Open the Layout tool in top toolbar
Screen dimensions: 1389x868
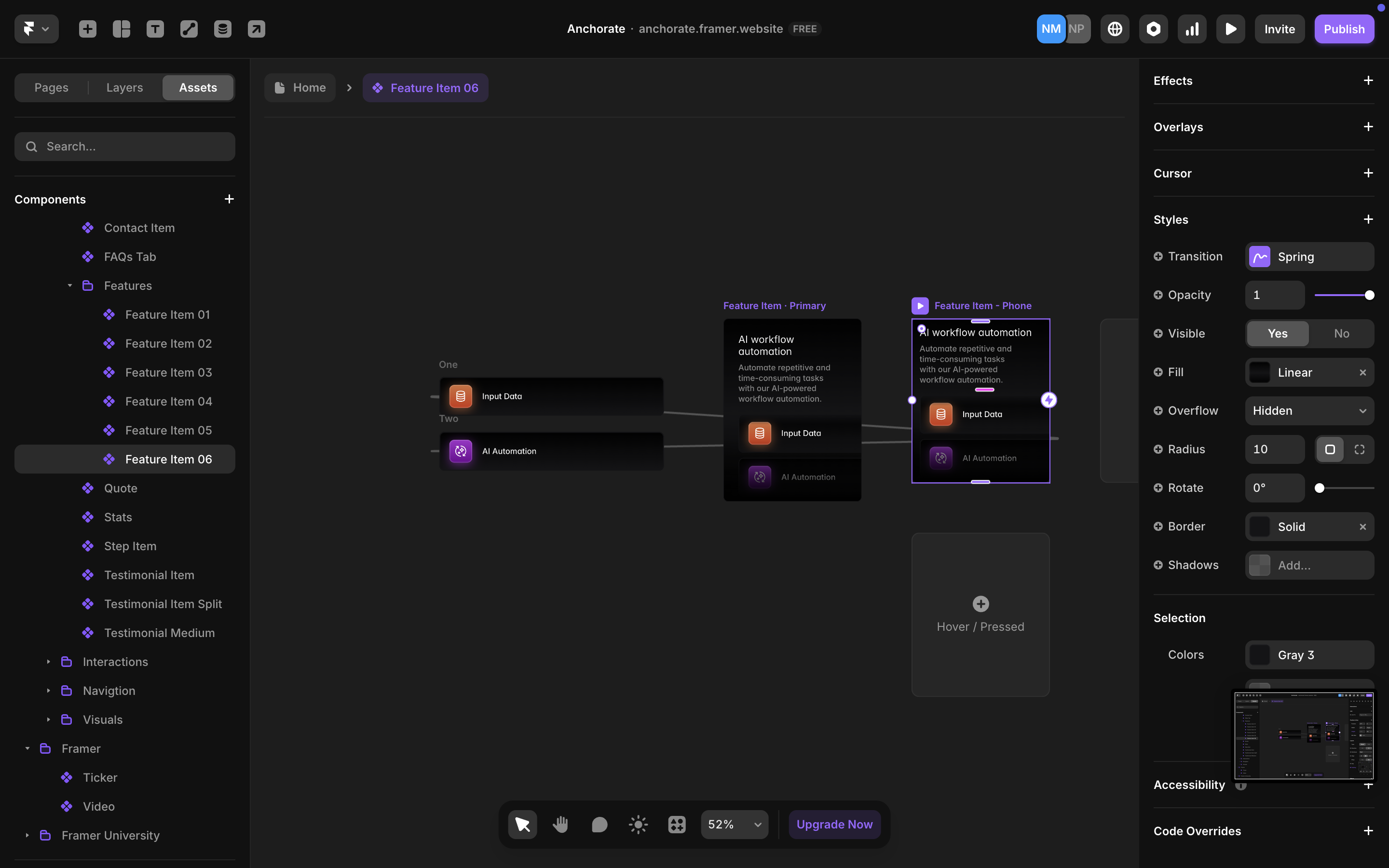pyautogui.click(x=121, y=29)
